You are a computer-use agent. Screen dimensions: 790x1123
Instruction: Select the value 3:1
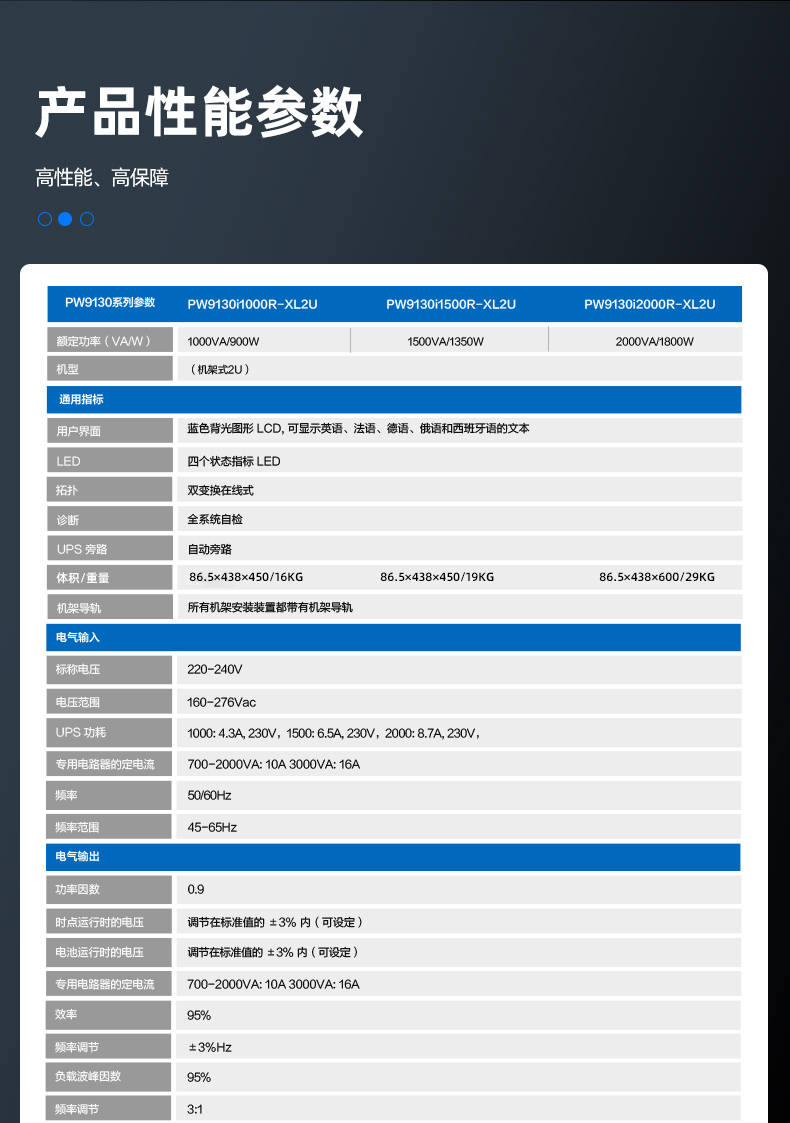195,1109
